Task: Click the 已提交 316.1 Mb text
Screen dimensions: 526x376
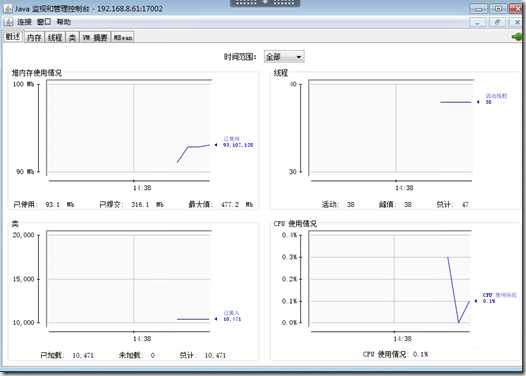Action: [131, 204]
